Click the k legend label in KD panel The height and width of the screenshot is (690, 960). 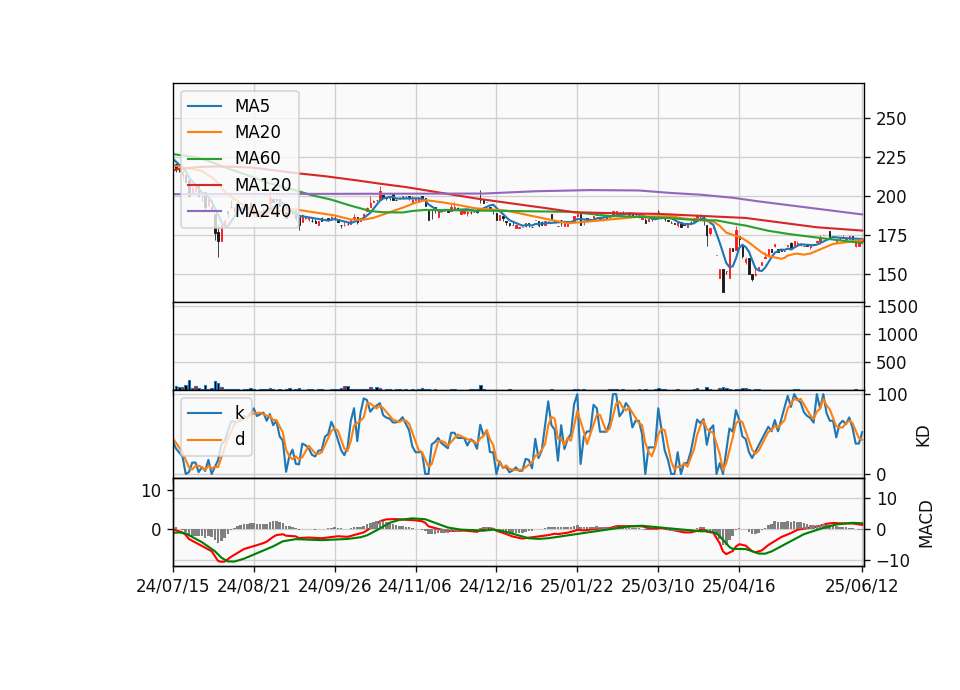pyautogui.click(x=239, y=413)
